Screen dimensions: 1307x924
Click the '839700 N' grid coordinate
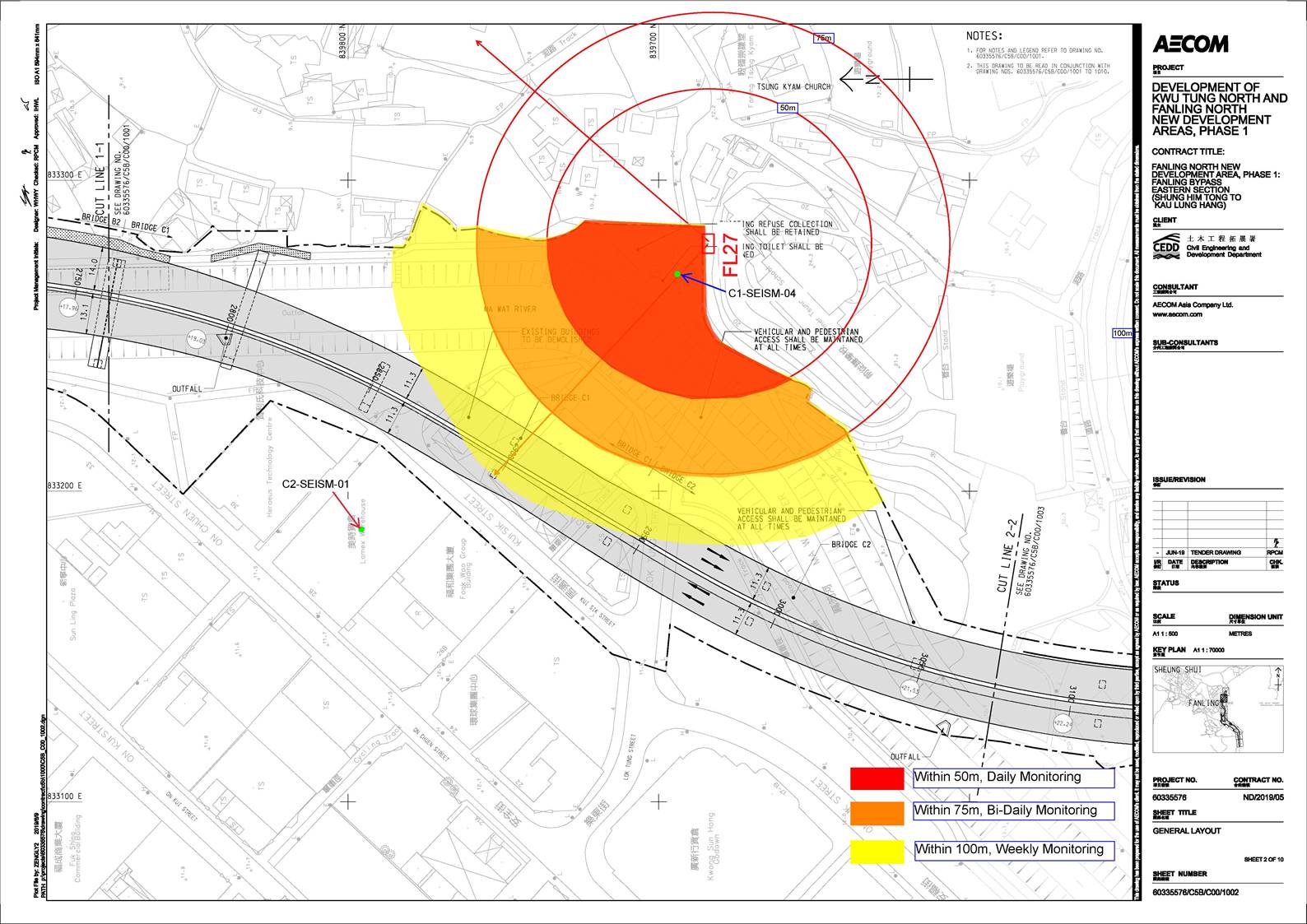[x=653, y=43]
